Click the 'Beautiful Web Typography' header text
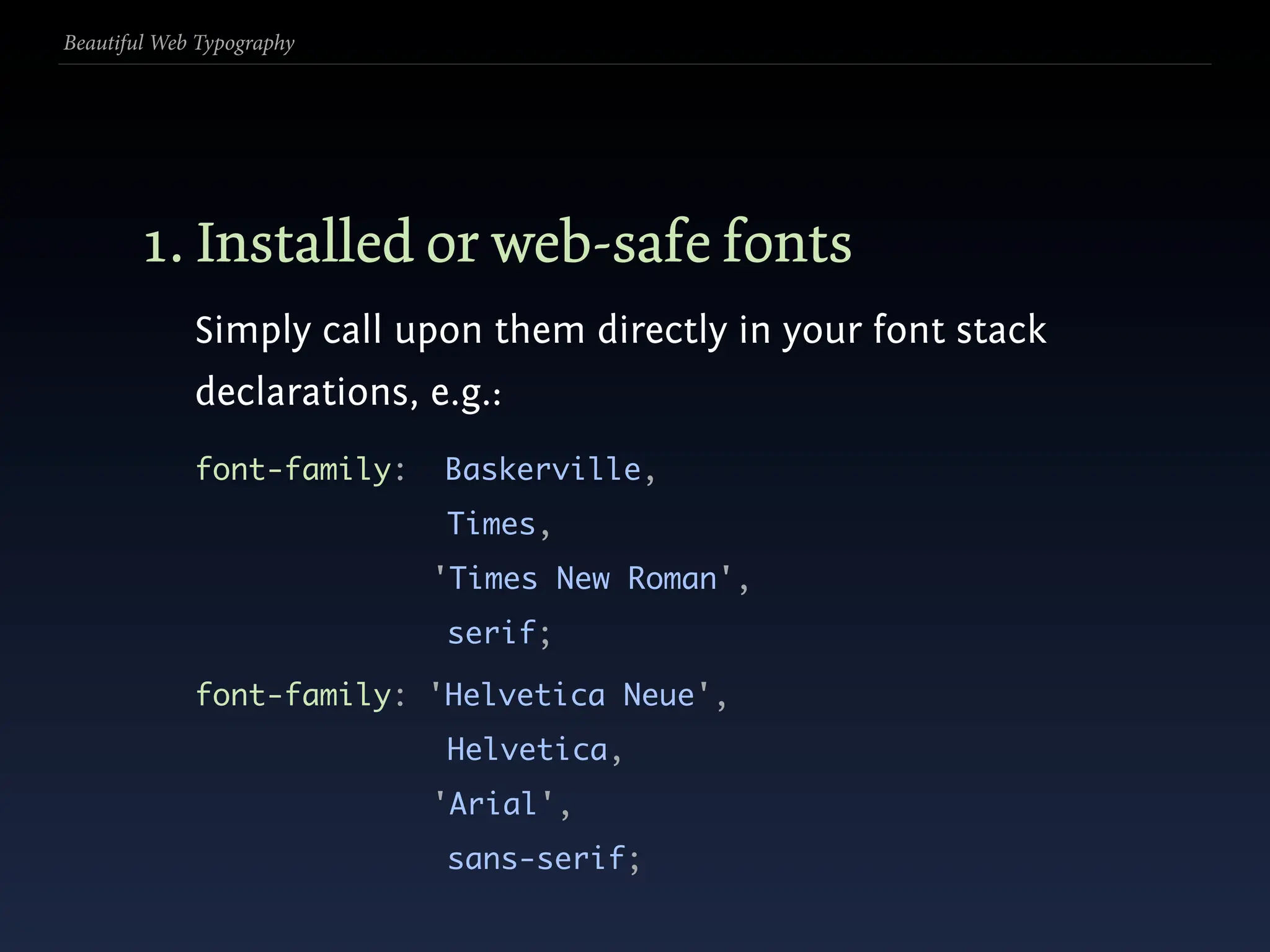The width and height of the screenshot is (1270, 952). click(x=179, y=43)
